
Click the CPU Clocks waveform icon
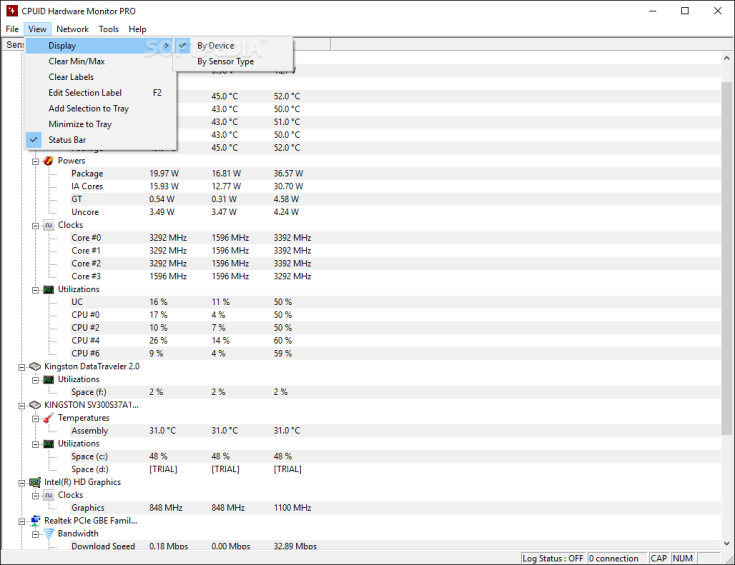48,225
